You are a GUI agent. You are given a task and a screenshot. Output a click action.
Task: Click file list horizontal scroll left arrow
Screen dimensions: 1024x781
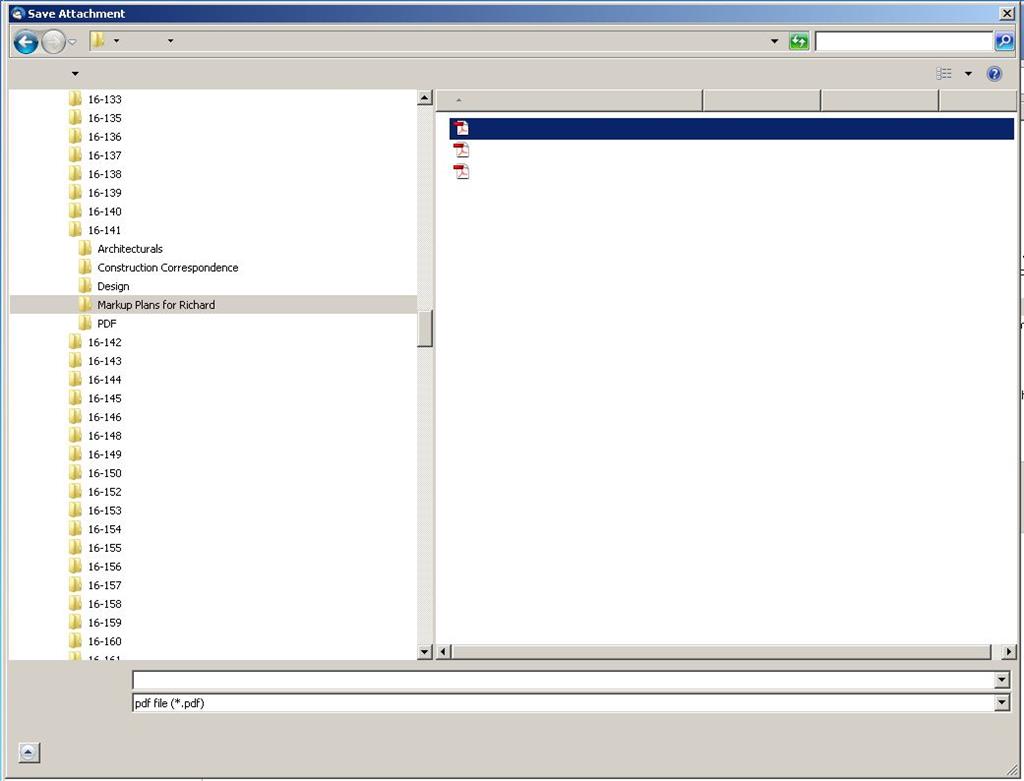click(x=443, y=652)
